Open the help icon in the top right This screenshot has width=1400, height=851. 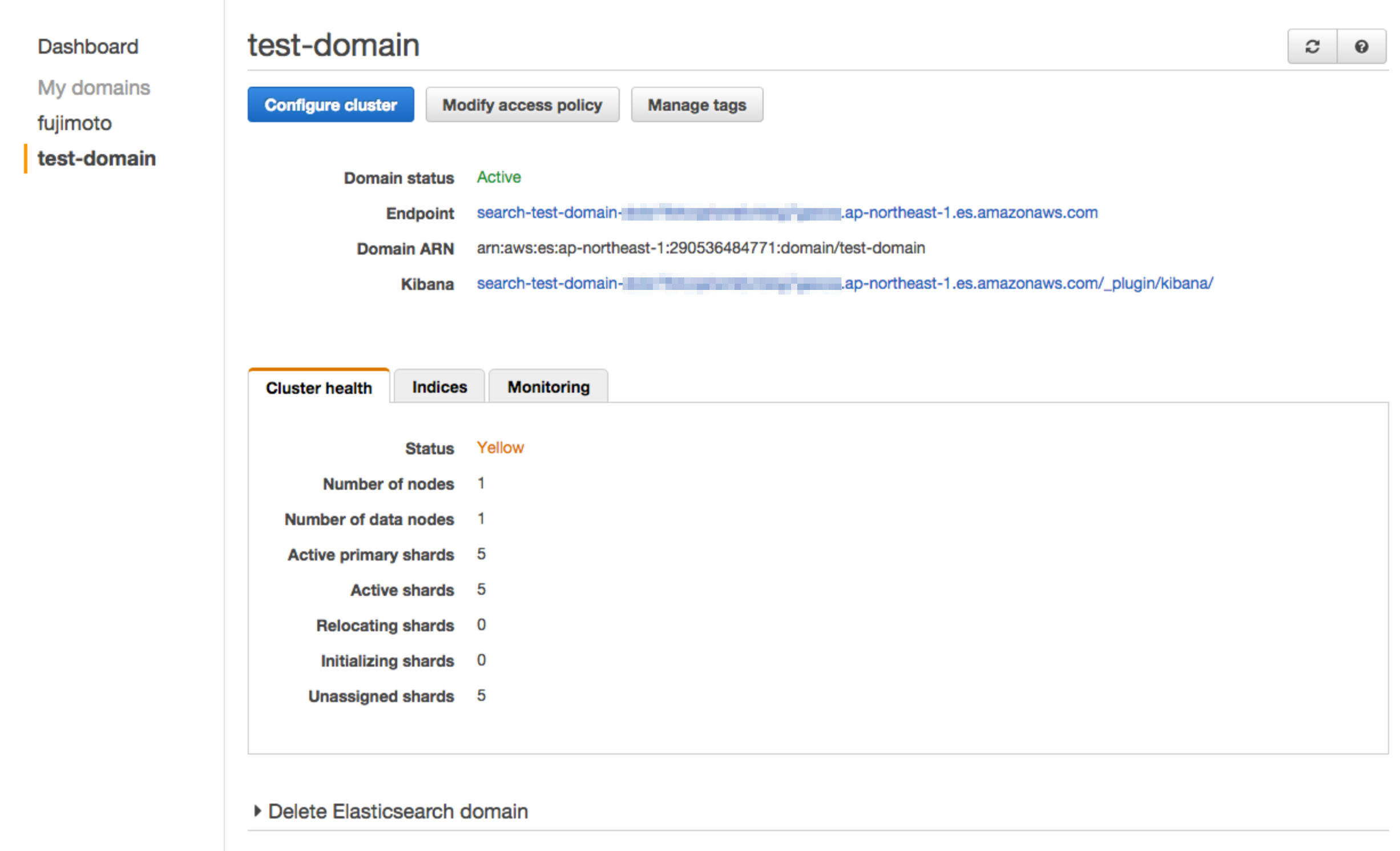(1363, 46)
